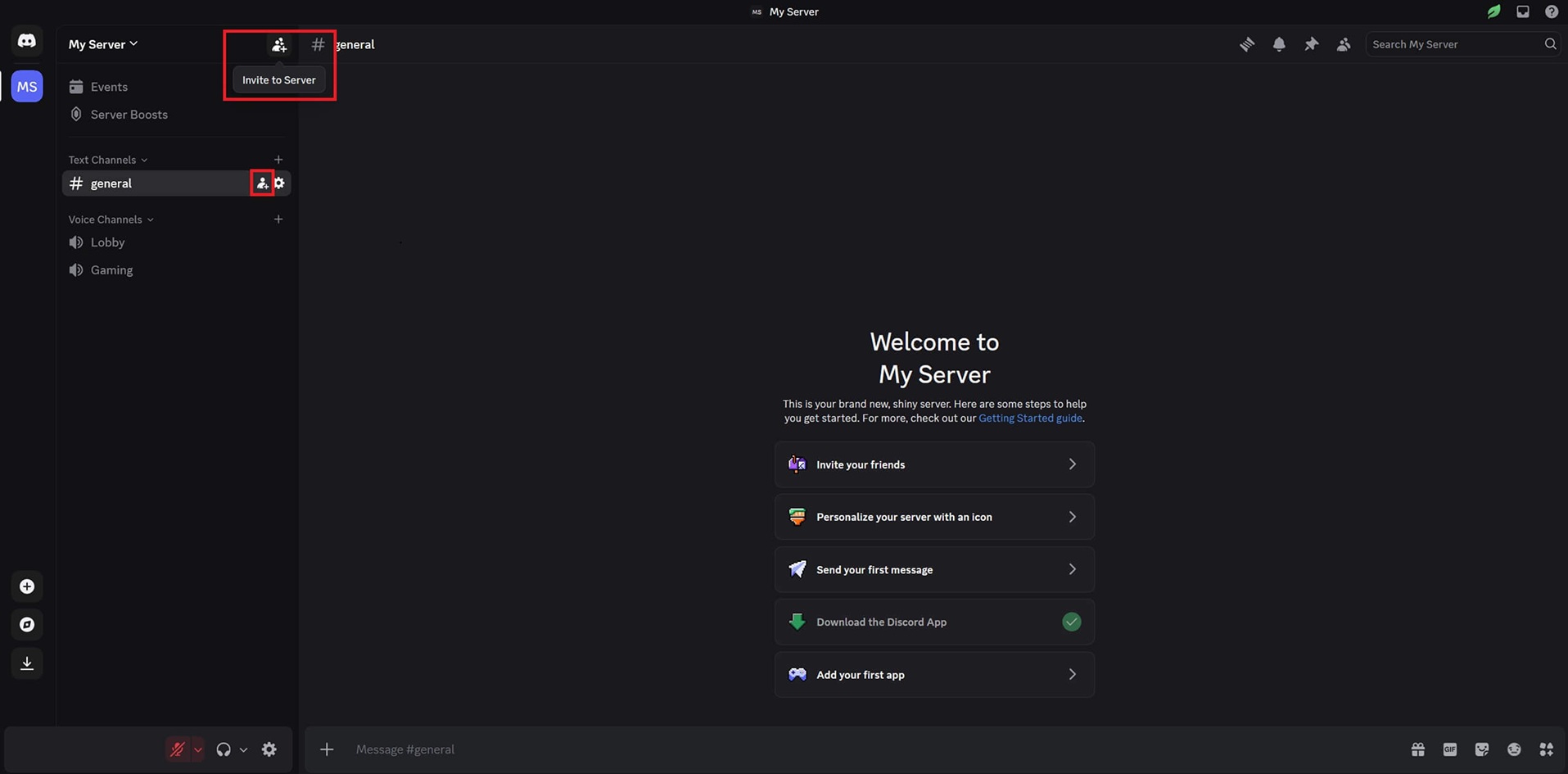This screenshot has height=774, width=1568.
Task: Open audio output options arrow
Action: (x=243, y=749)
